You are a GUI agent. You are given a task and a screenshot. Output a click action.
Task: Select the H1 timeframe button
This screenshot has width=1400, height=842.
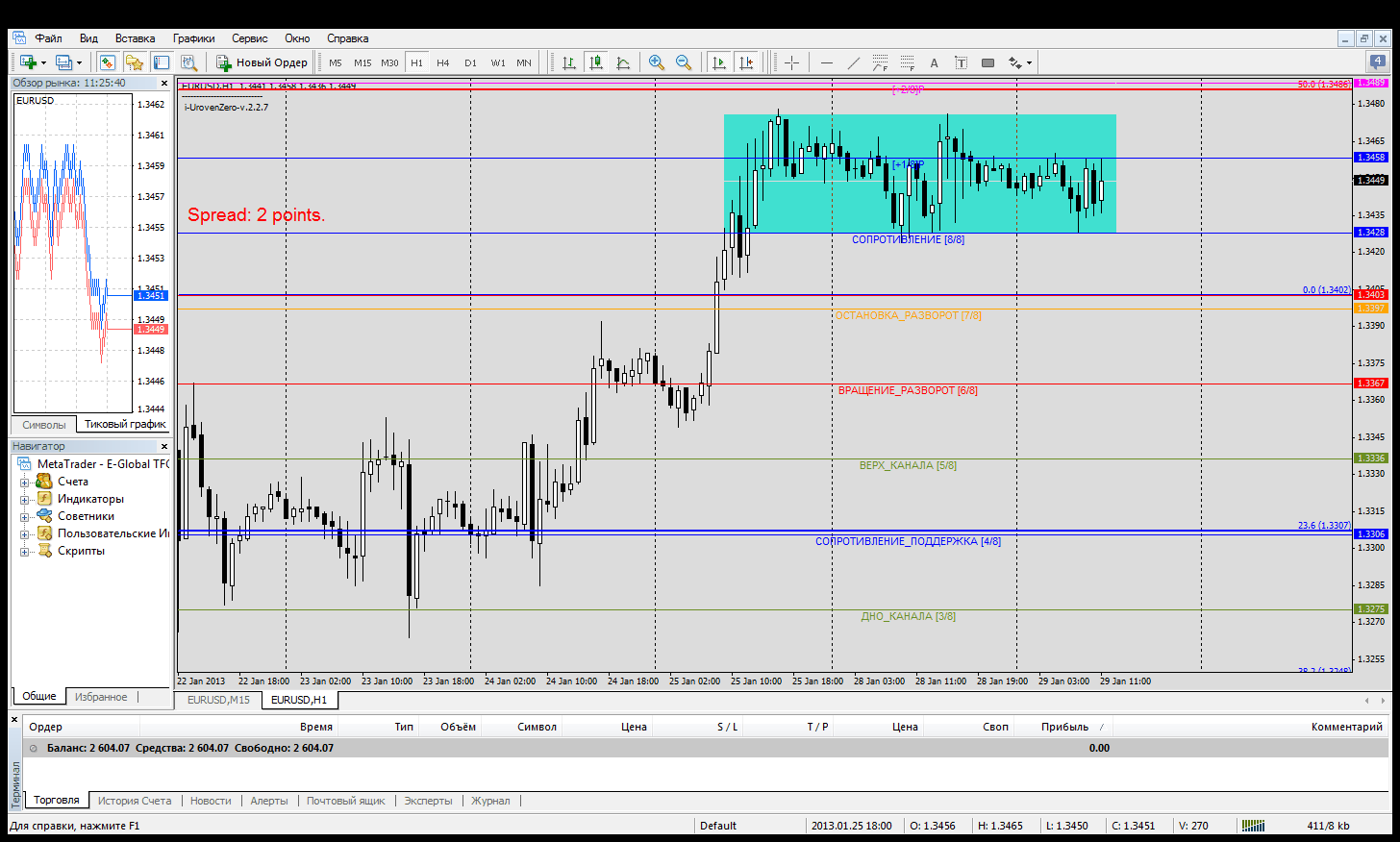click(416, 62)
